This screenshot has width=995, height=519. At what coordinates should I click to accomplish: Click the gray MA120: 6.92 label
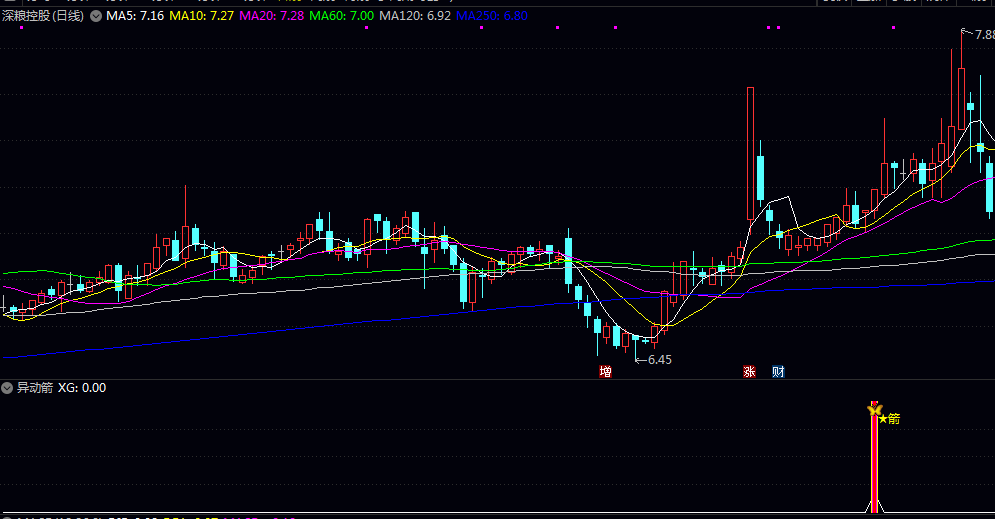coord(415,16)
